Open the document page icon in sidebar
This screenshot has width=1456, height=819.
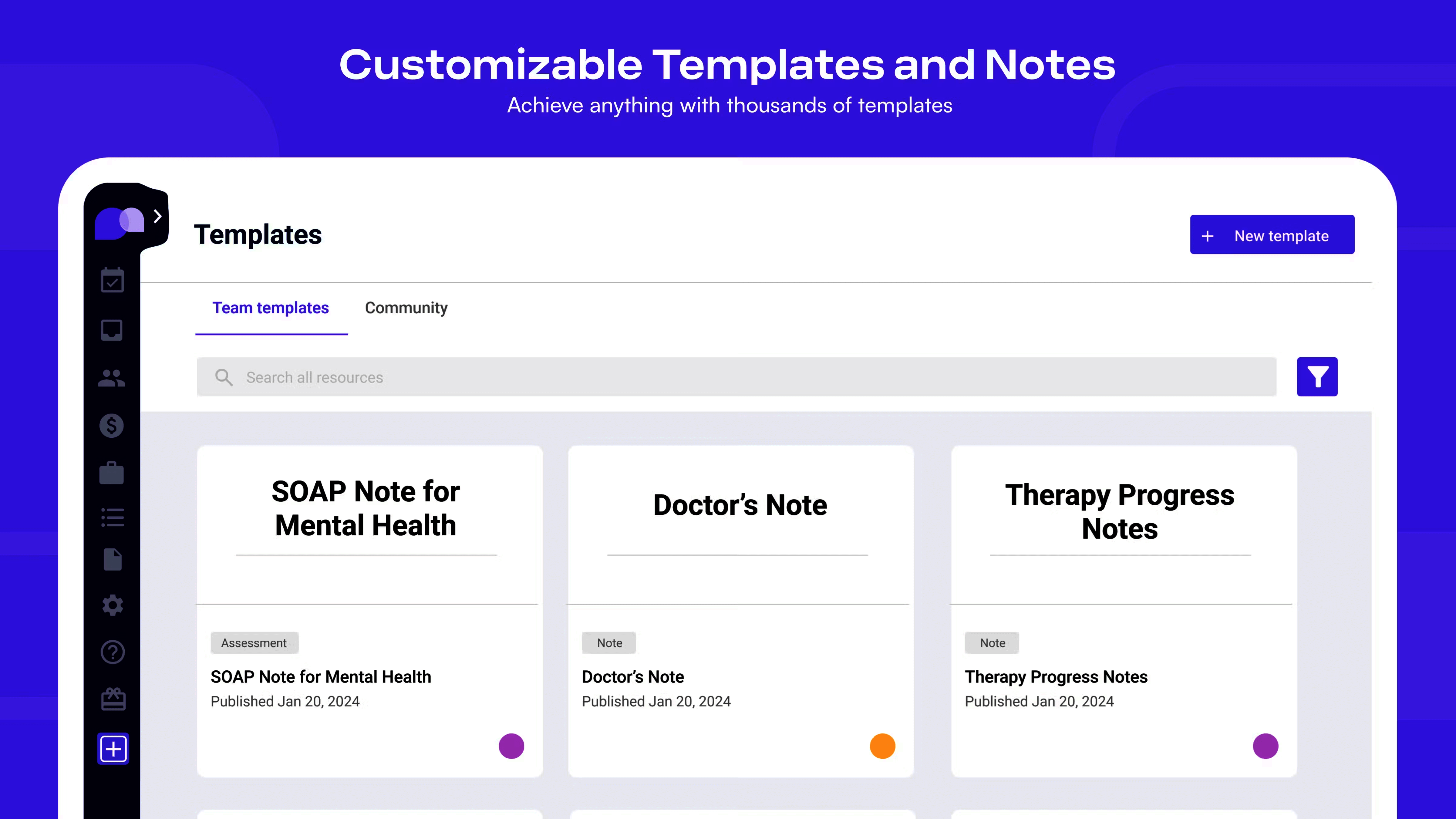pos(113,560)
